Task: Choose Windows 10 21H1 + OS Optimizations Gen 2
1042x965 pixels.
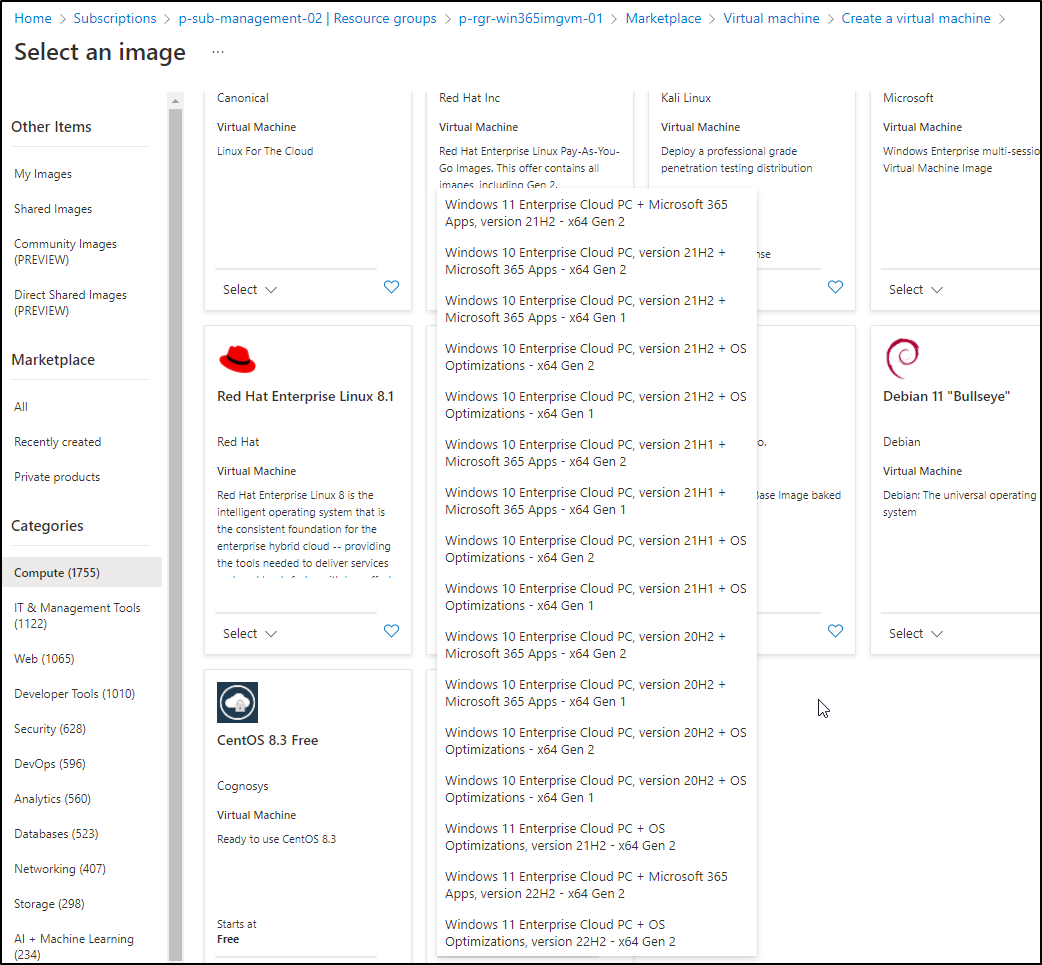Action: pyautogui.click(x=596, y=549)
